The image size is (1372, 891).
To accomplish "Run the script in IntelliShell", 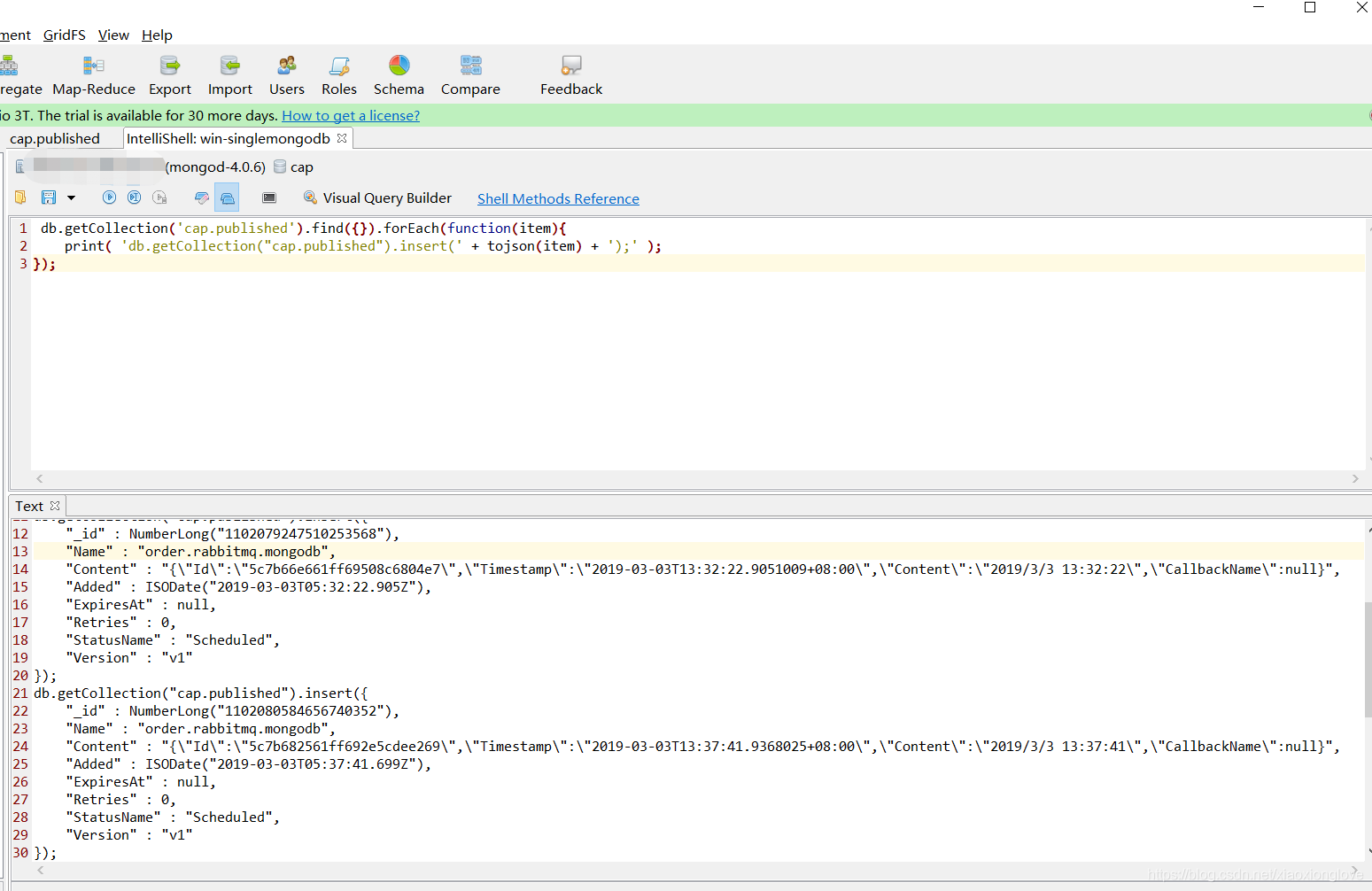I will coord(109,197).
